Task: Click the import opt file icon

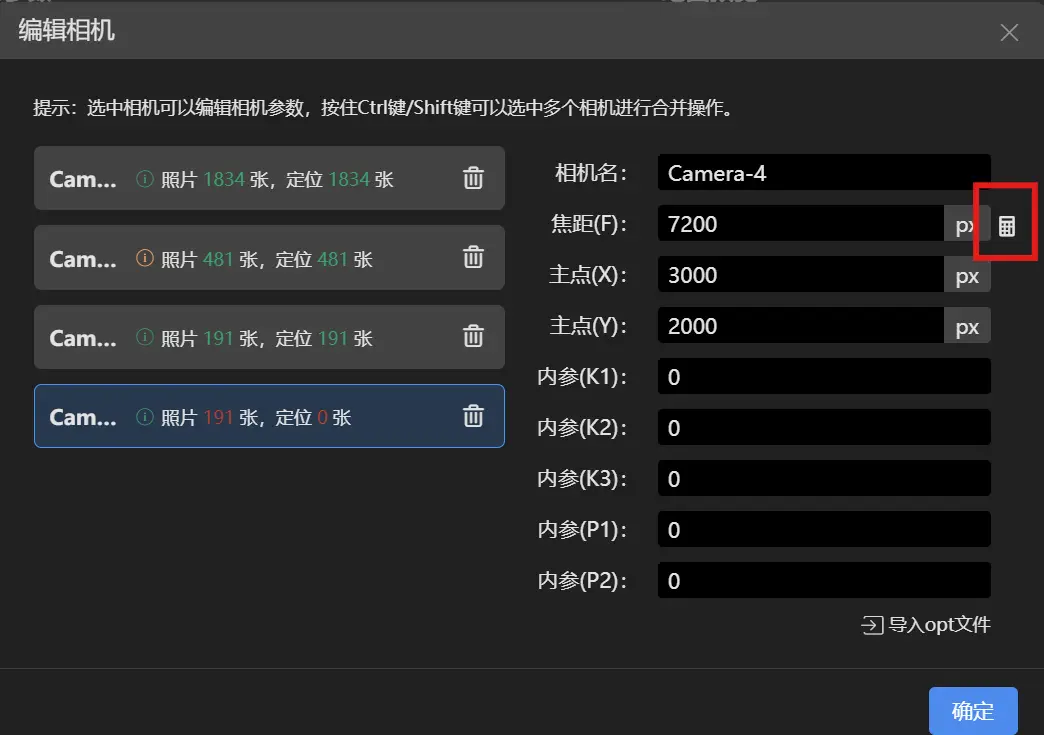Action: pyautogui.click(x=872, y=625)
